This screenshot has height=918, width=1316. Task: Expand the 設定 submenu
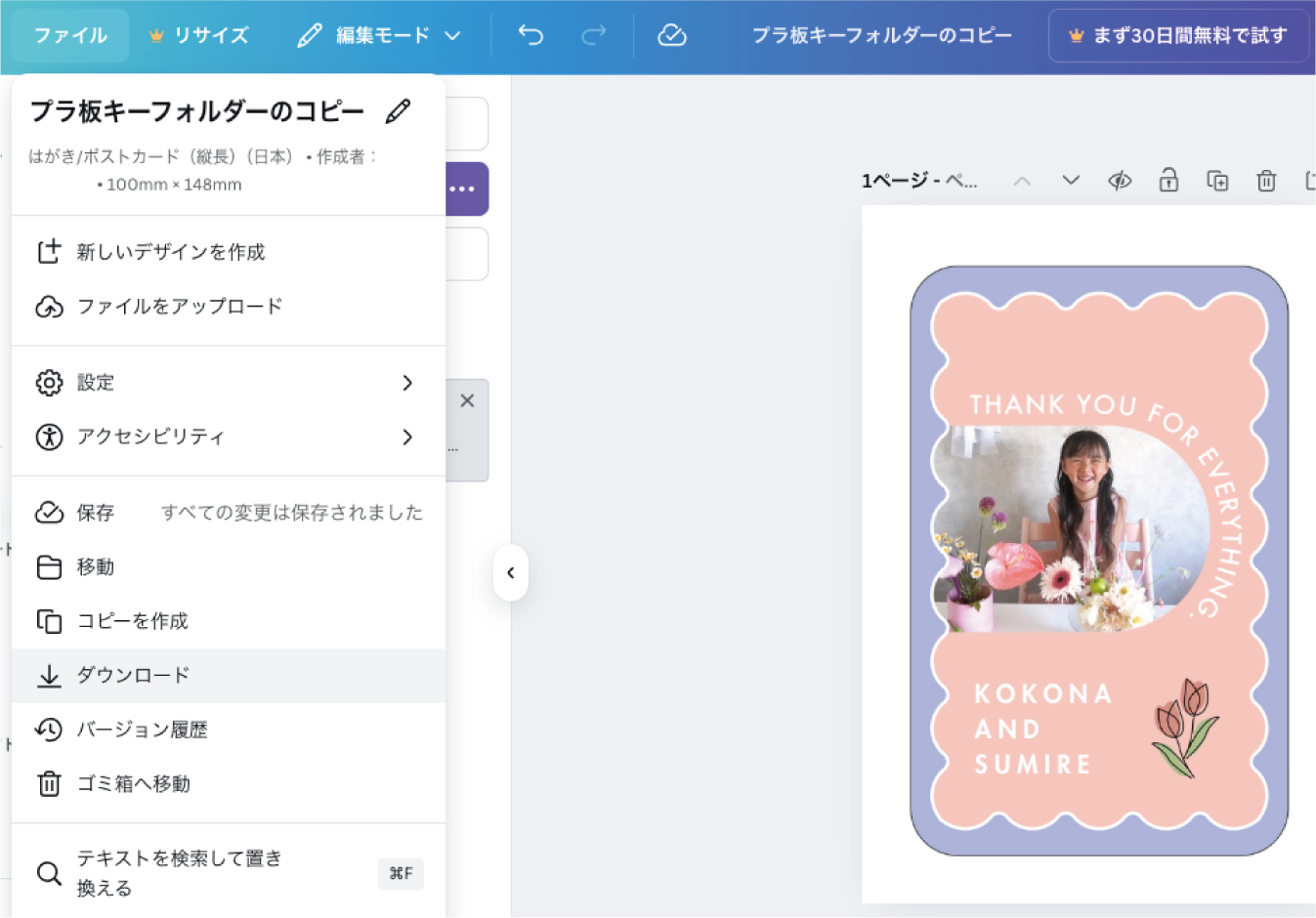tap(229, 383)
